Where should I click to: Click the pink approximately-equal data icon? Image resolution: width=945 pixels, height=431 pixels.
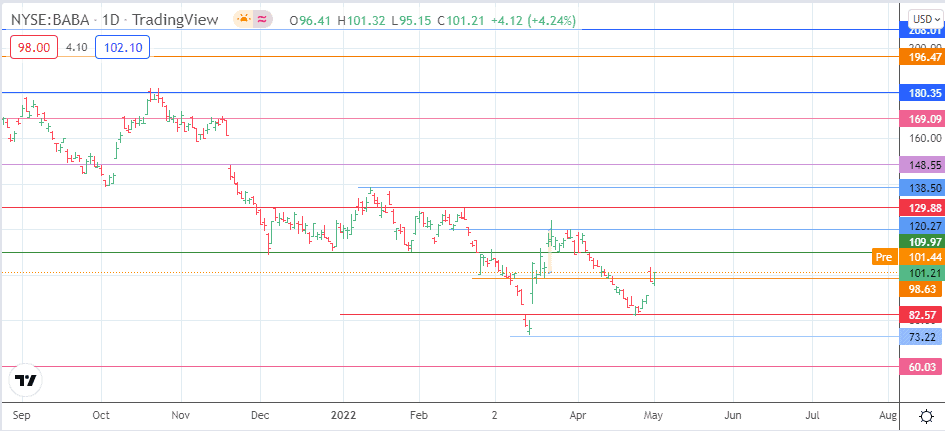point(262,19)
